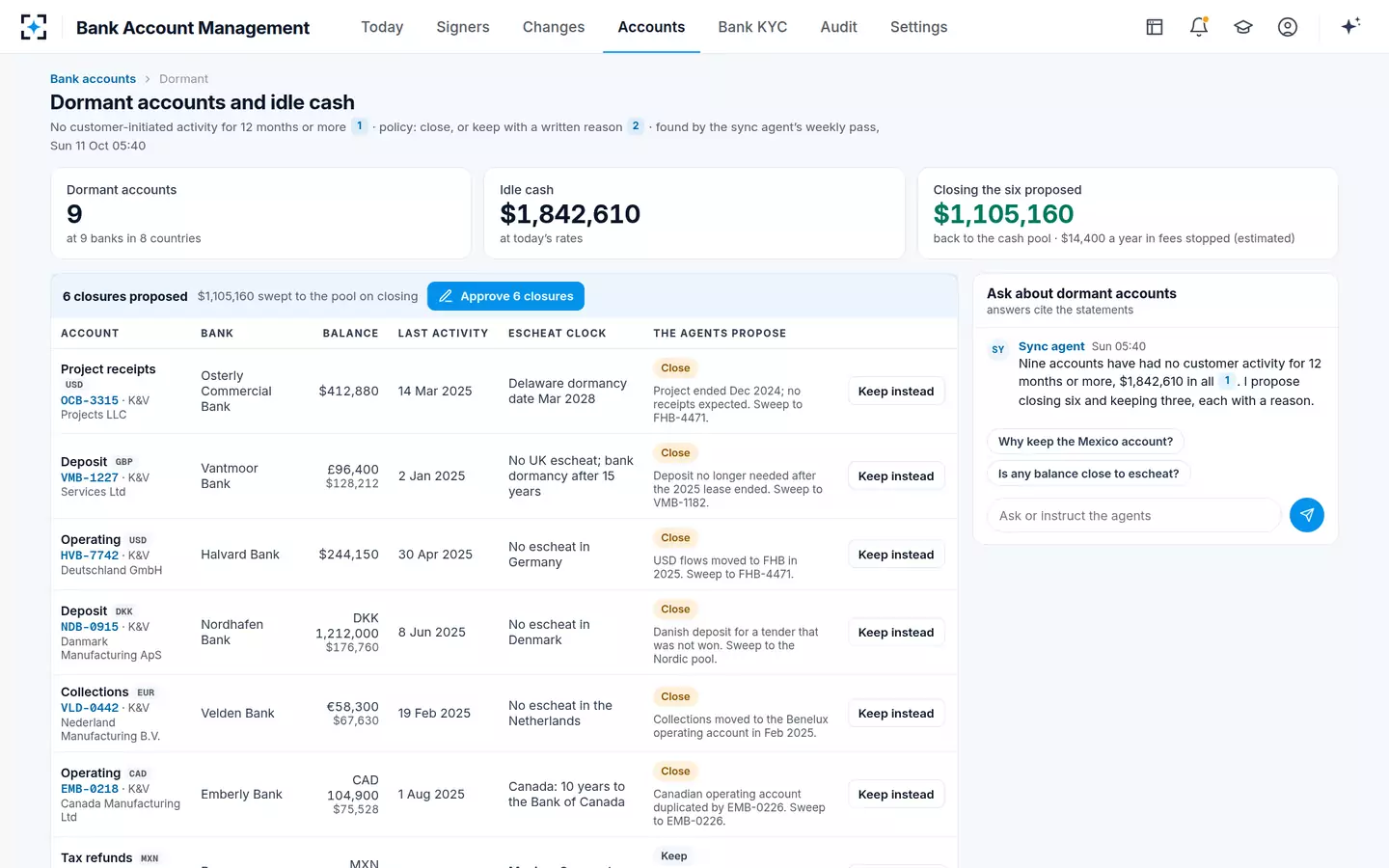Open the sparkle AI assistant icon
This screenshot has width=1389, height=868.
tap(1350, 26)
